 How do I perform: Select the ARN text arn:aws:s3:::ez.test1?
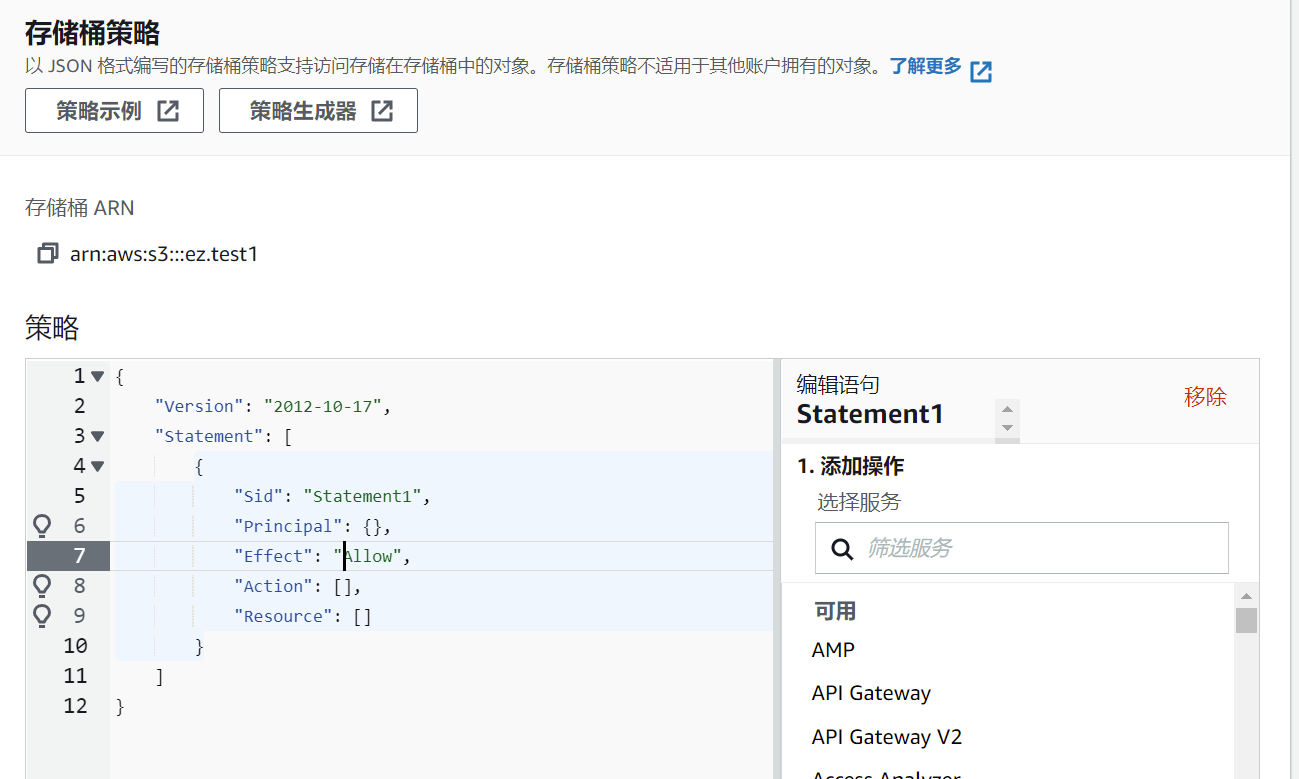[164, 254]
